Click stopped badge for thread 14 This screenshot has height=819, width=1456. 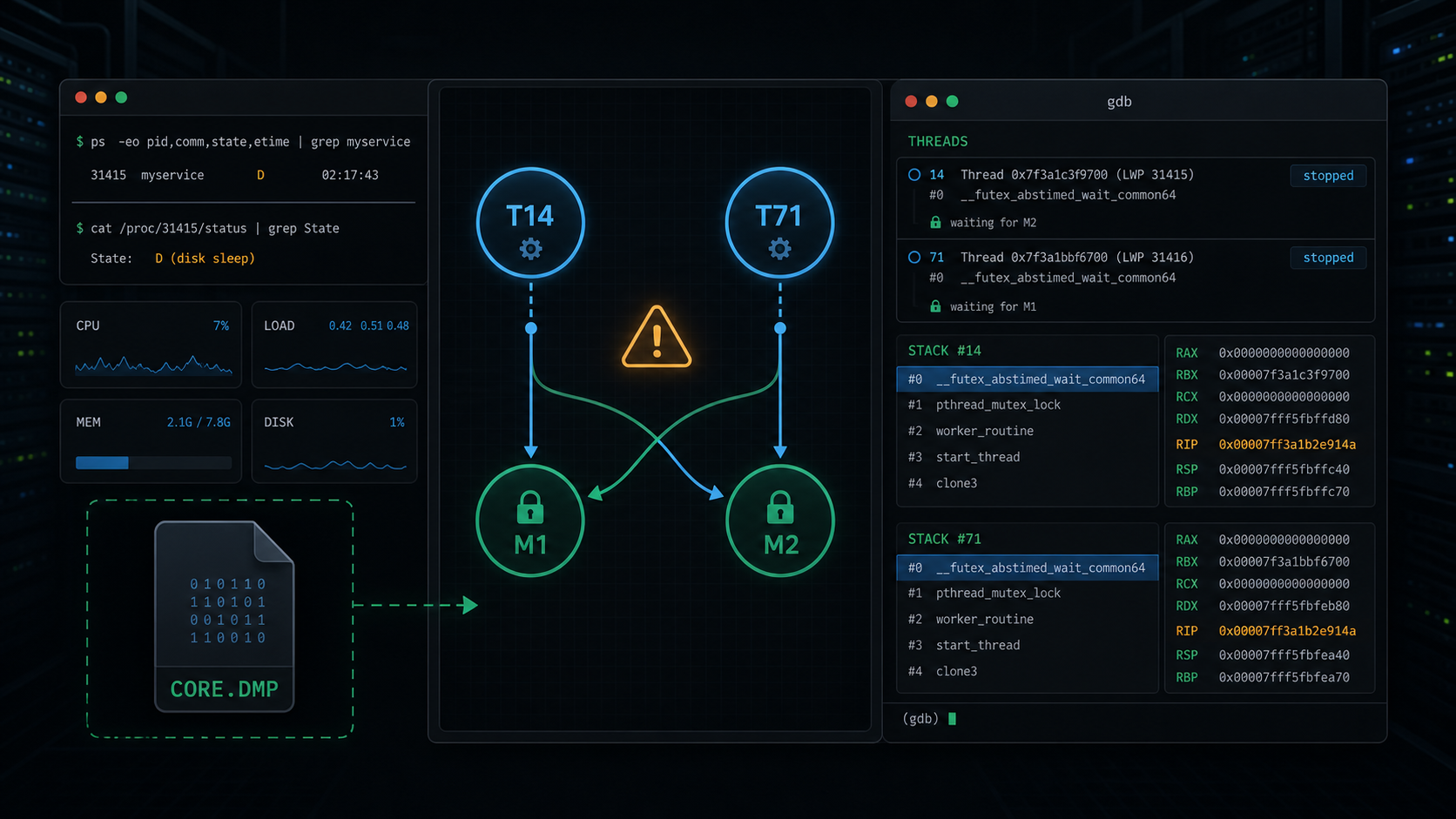[1328, 176]
